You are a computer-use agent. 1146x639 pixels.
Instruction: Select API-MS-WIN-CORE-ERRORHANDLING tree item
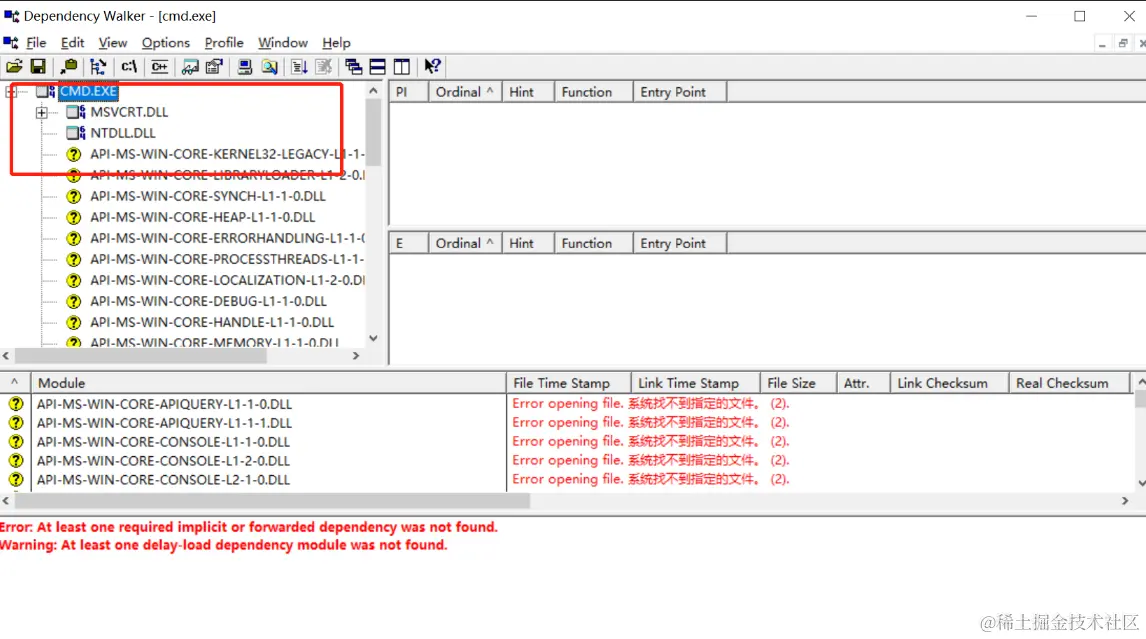(x=227, y=238)
